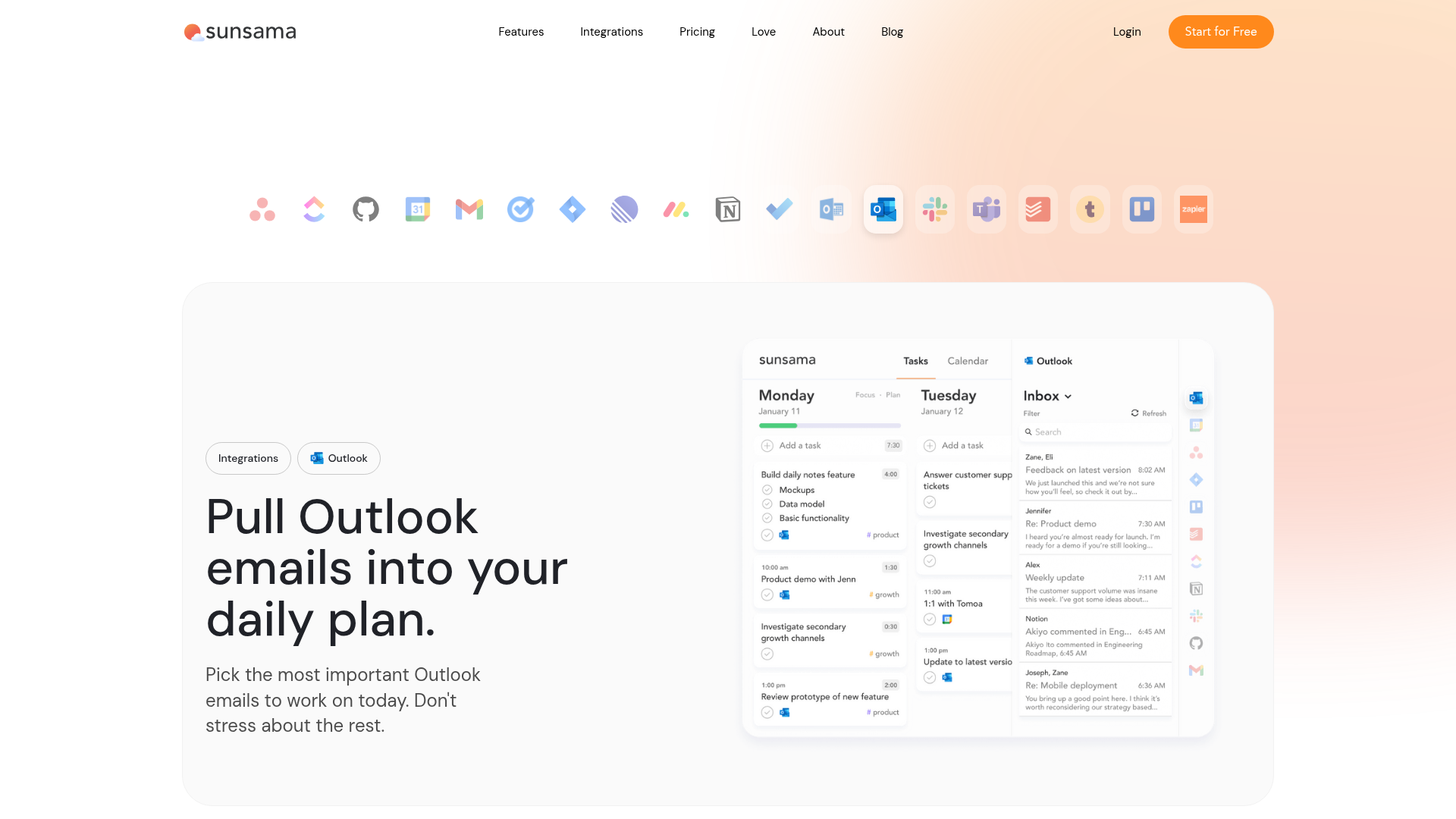Select the Trello icon in the integrations row
Screen dimensions: 1456x819
(x=1142, y=209)
